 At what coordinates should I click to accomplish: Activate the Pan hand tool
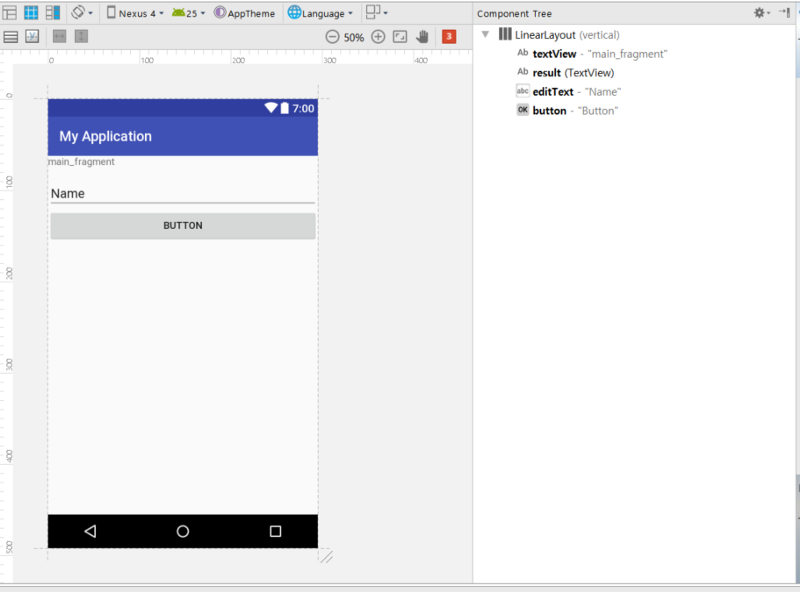tap(422, 37)
